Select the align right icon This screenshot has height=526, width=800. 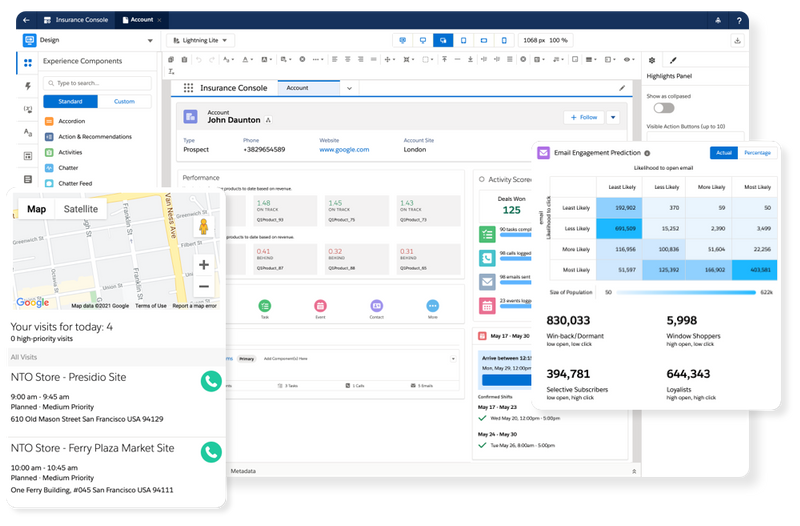coord(360,59)
